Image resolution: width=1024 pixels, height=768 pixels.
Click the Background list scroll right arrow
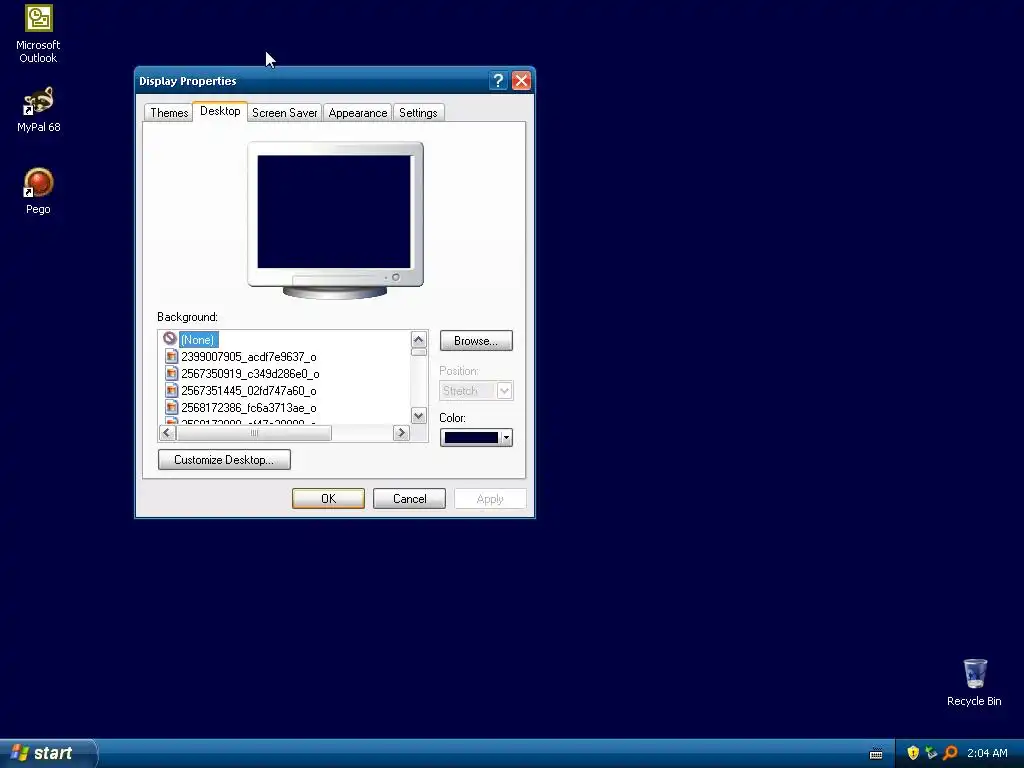pyautogui.click(x=401, y=433)
